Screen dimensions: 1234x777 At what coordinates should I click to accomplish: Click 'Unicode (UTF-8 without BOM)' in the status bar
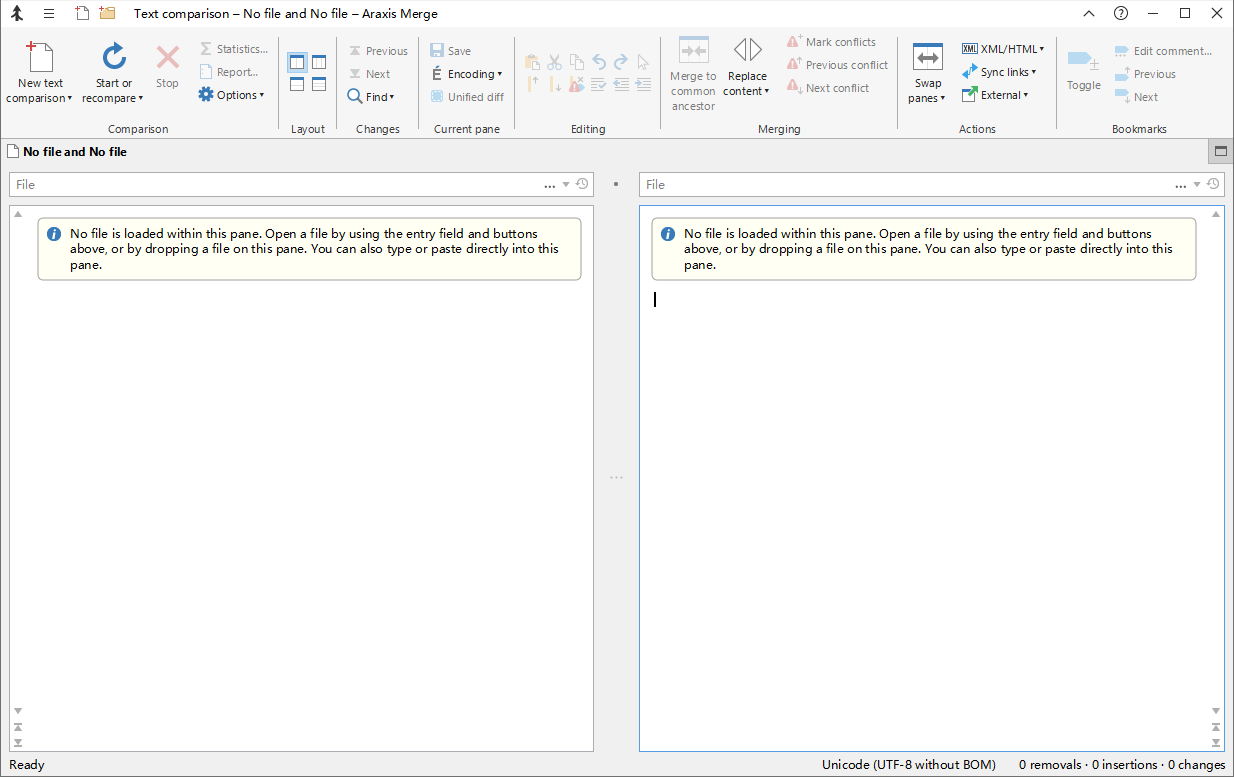click(909, 765)
